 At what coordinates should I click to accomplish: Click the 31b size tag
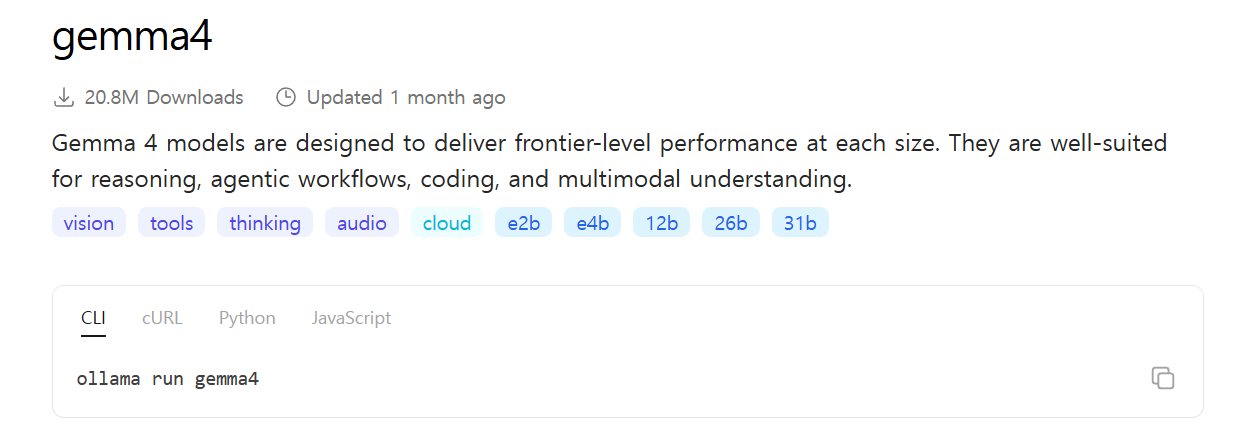click(800, 223)
